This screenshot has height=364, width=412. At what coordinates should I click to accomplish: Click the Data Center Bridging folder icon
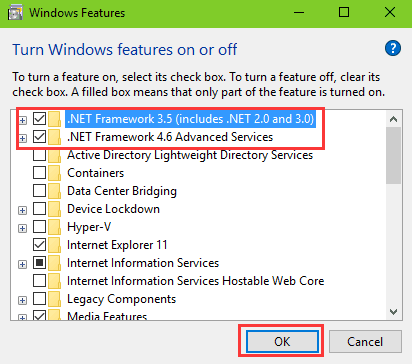pos(54,191)
